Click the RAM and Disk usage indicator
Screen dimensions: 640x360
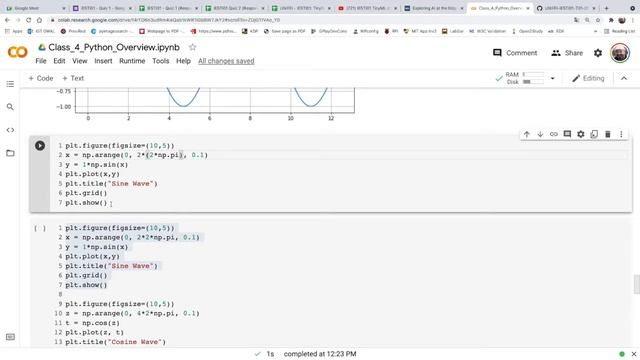click(x=525, y=78)
